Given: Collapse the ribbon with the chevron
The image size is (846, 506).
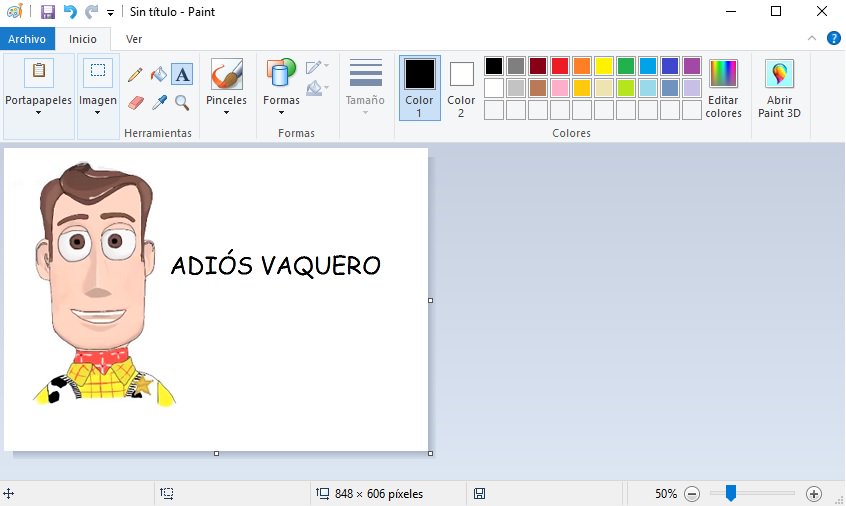Looking at the screenshot, I should click(811, 38).
